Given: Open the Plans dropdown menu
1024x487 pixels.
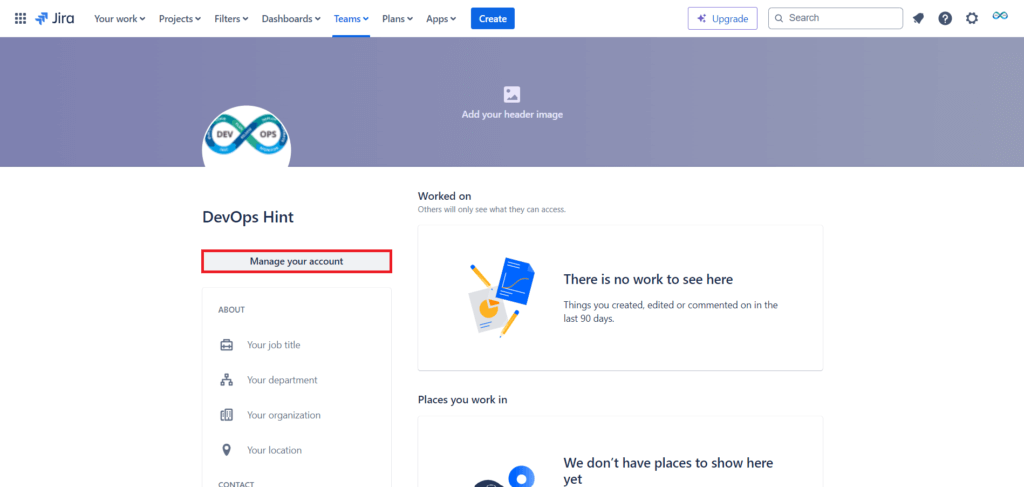Looking at the screenshot, I should pyautogui.click(x=398, y=18).
